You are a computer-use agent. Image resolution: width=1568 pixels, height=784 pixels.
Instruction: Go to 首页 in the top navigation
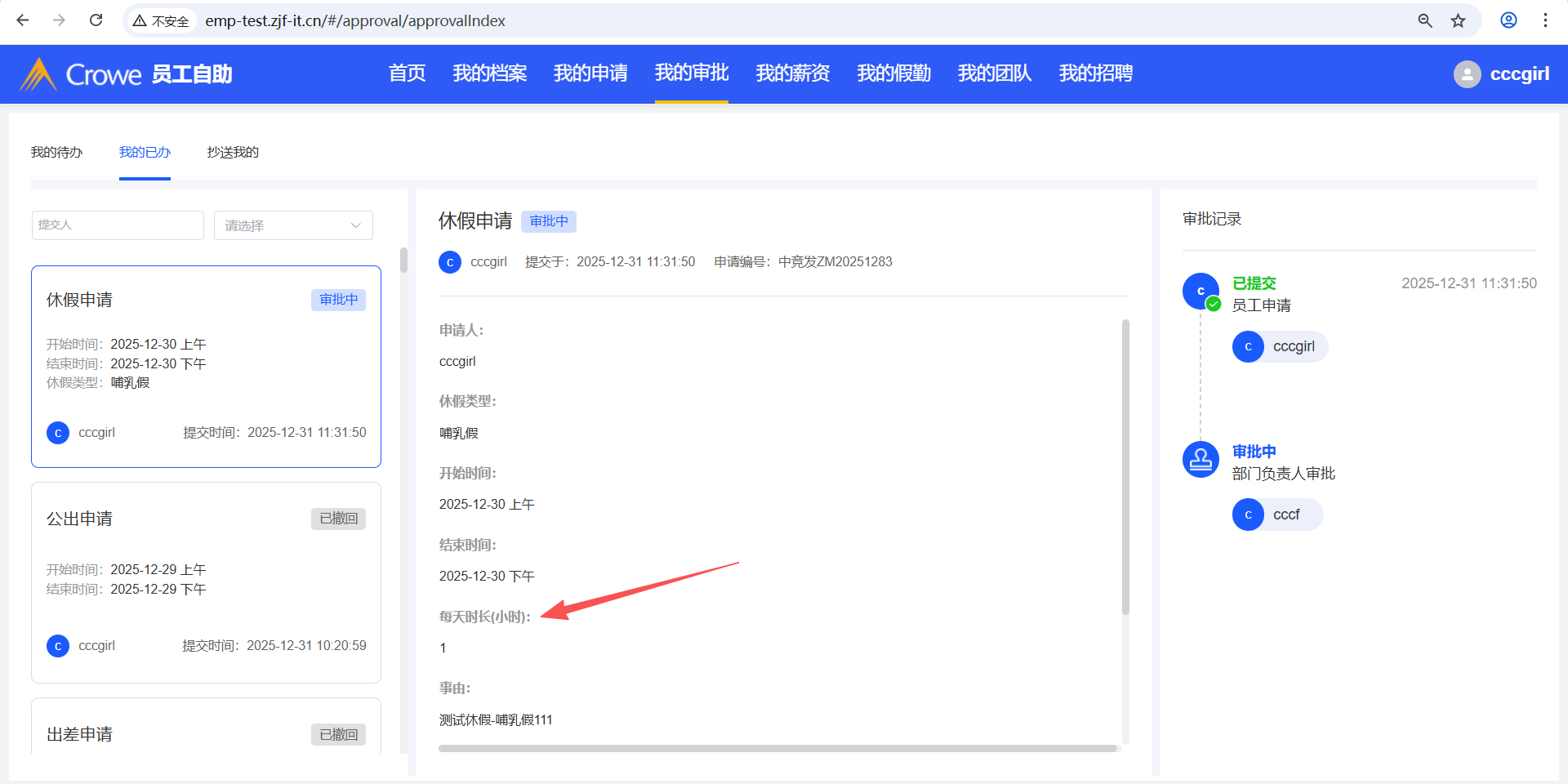click(407, 73)
